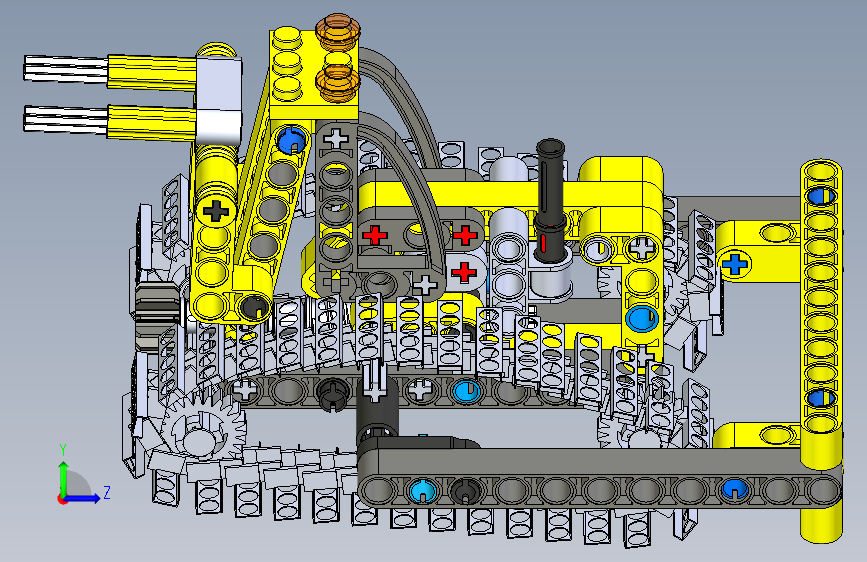Select the yellow studded brick at the top
Image resolution: width=867 pixels, height=562 pixels.
pyautogui.click(x=312, y=73)
